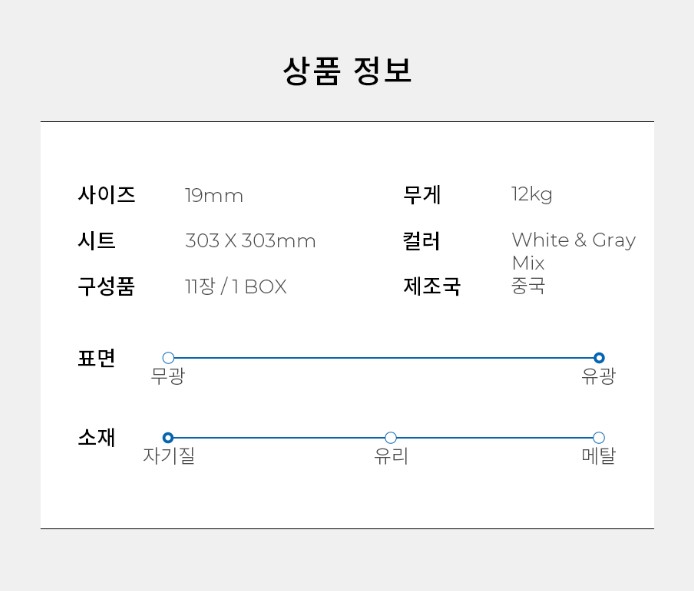Pick the 메탈 circle marker
The width and height of the screenshot is (694, 591).
pyautogui.click(x=599, y=438)
